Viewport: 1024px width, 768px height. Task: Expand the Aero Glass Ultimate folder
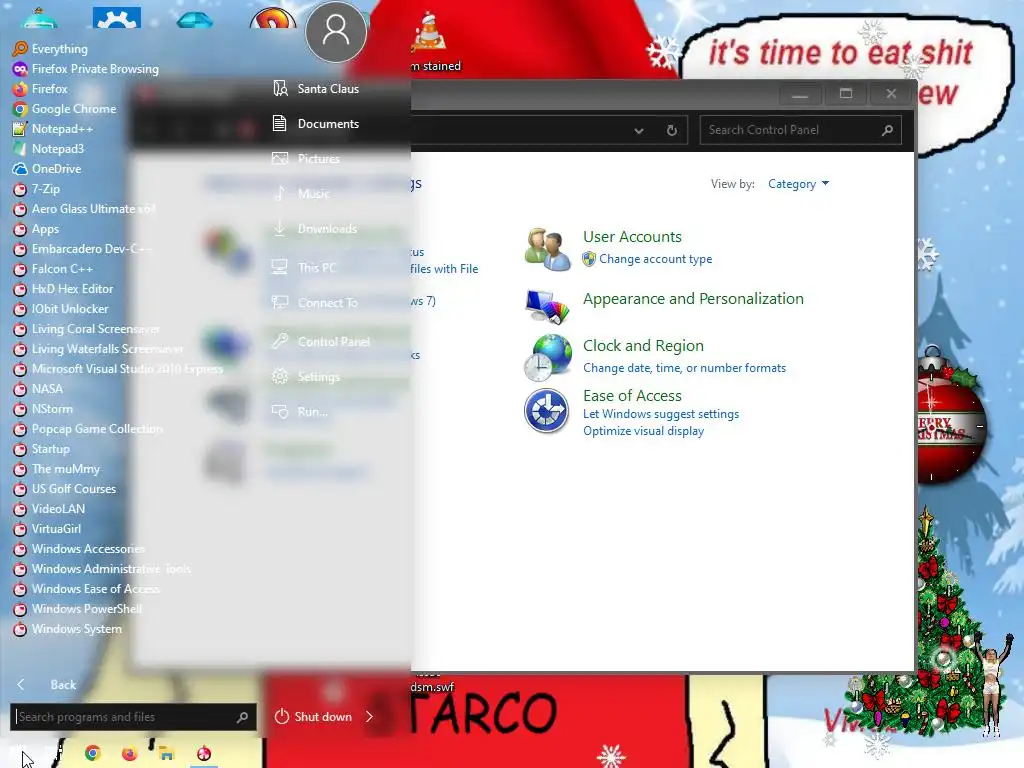point(84,209)
